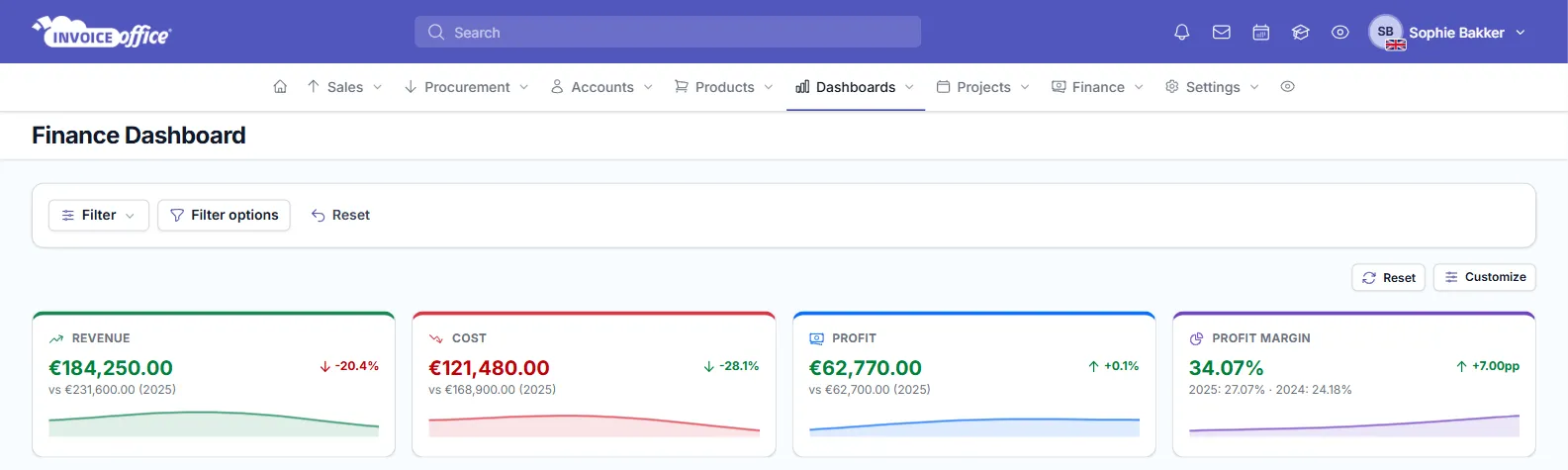Click the Sophie Bakker user name

click(x=1456, y=33)
